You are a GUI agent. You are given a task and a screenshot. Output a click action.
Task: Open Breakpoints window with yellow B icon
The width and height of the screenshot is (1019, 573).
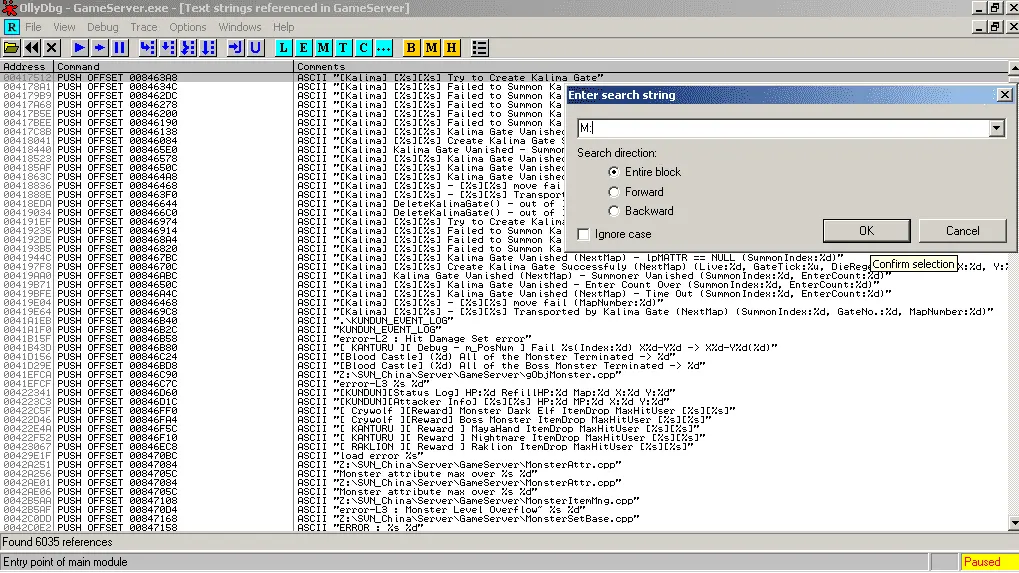[x=411, y=48]
